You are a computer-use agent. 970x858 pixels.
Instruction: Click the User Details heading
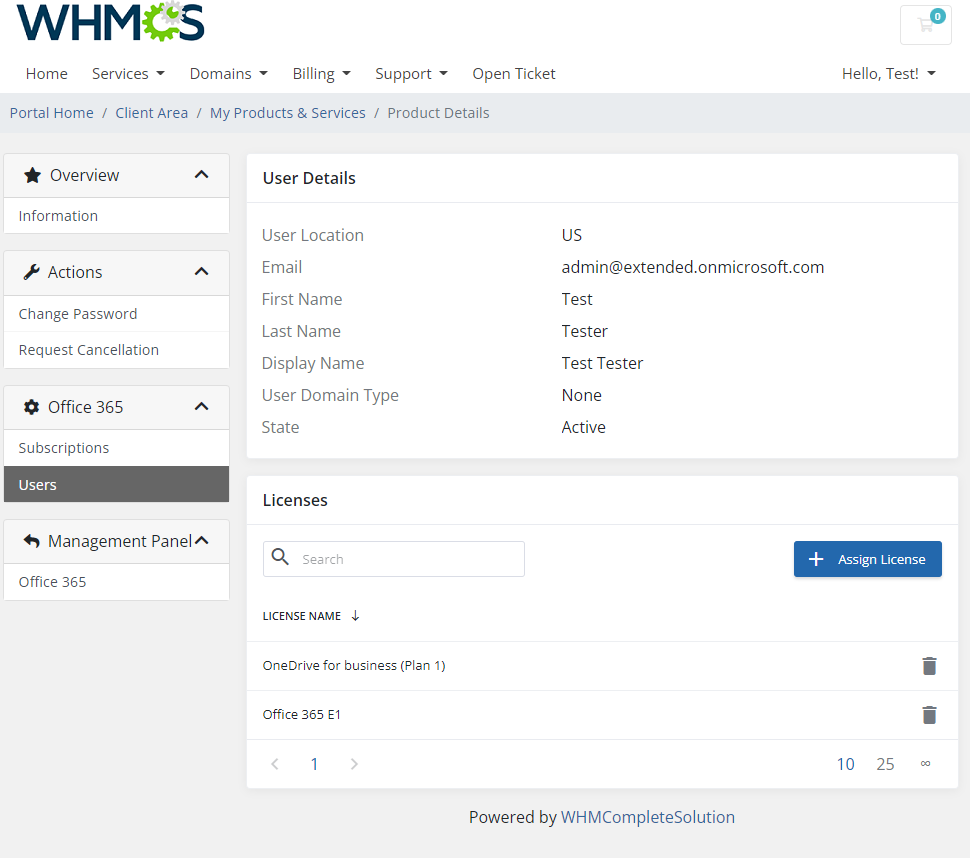(x=309, y=178)
